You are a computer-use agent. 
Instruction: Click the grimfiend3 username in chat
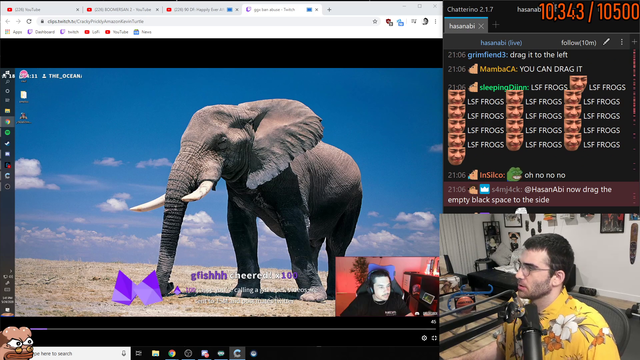click(x=488, y=55)
